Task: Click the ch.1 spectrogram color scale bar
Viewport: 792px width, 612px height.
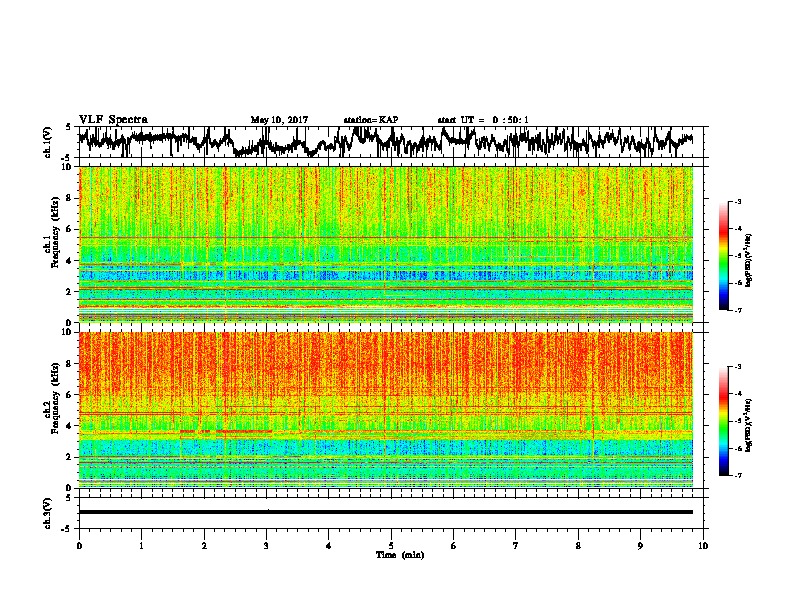Action: (x=724, y=256)
